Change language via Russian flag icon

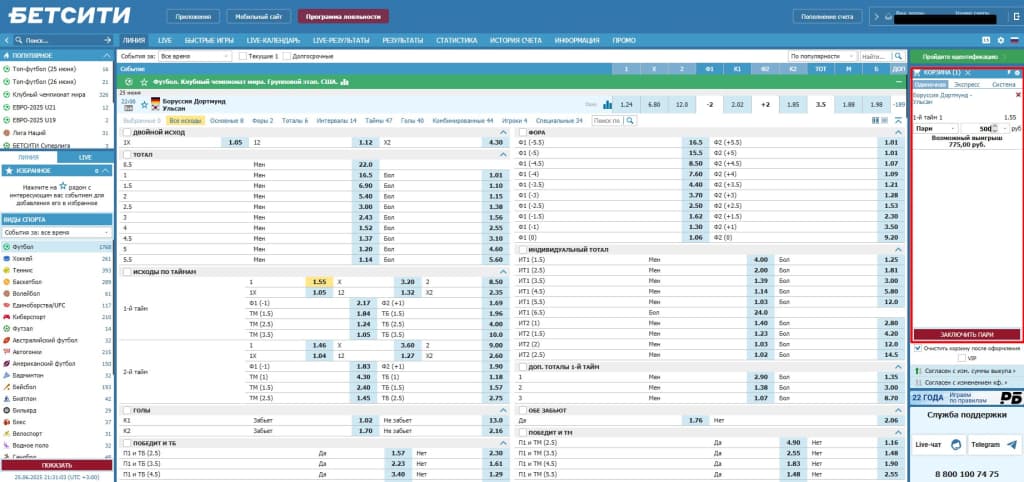click(1015, 40)
